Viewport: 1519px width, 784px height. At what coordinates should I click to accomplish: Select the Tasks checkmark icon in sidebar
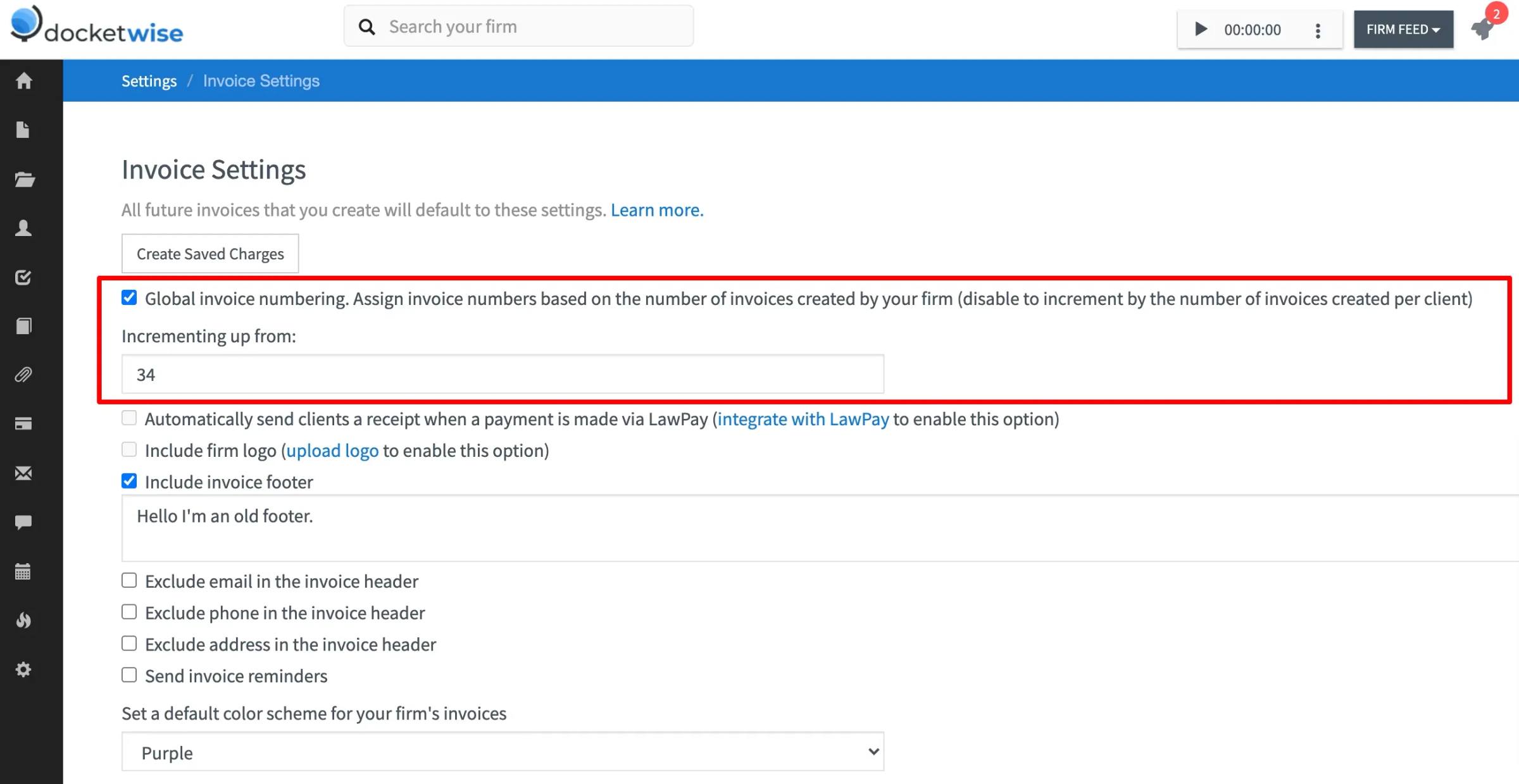tap(23, 277)
